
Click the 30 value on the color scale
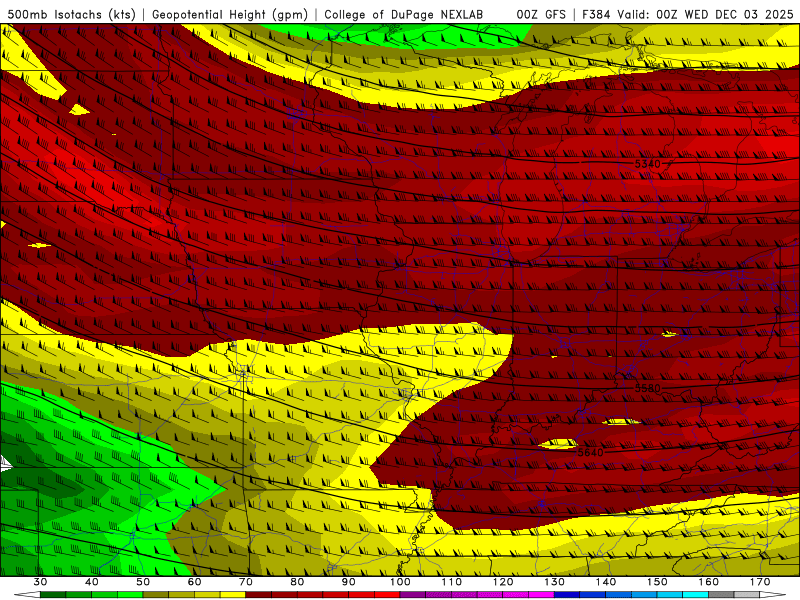pos(40,582)
